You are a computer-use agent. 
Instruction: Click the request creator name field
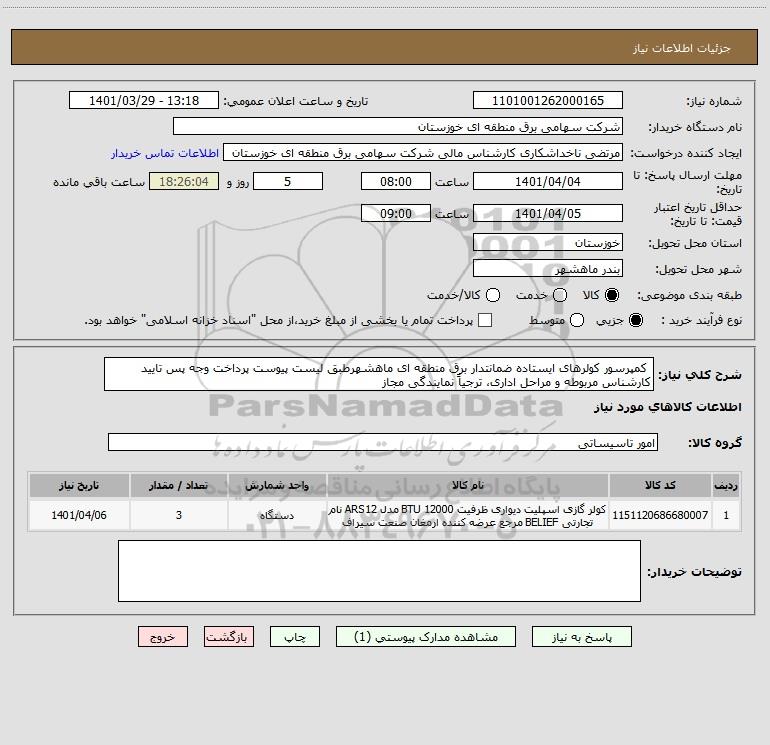(423, 152)
